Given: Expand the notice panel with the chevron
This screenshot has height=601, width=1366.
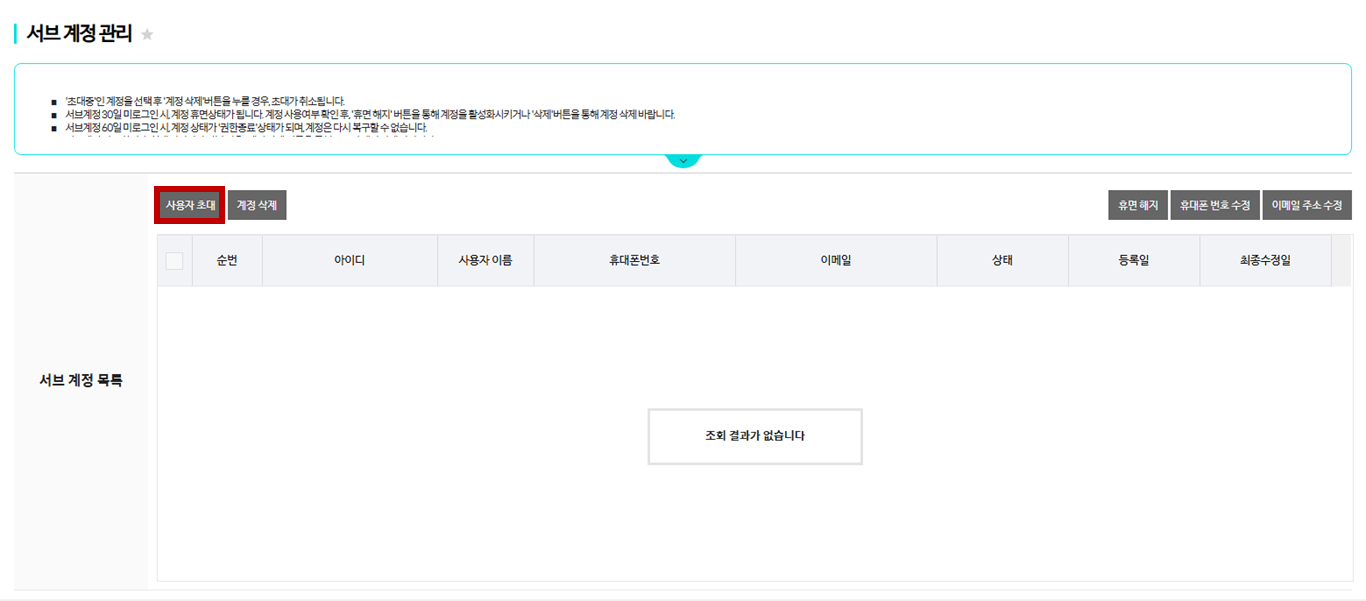Looking at the screenshot, I should coord(683,160).
